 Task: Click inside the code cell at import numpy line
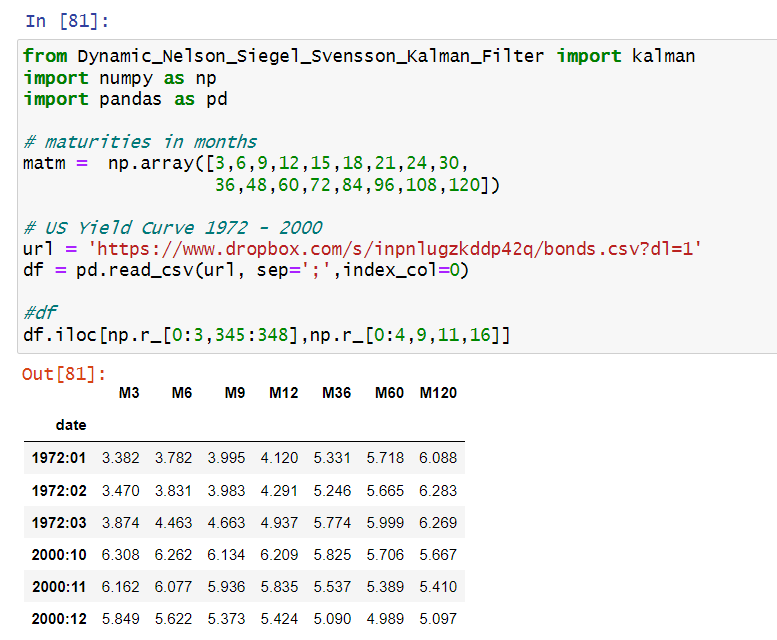click(x=119, y=78)
